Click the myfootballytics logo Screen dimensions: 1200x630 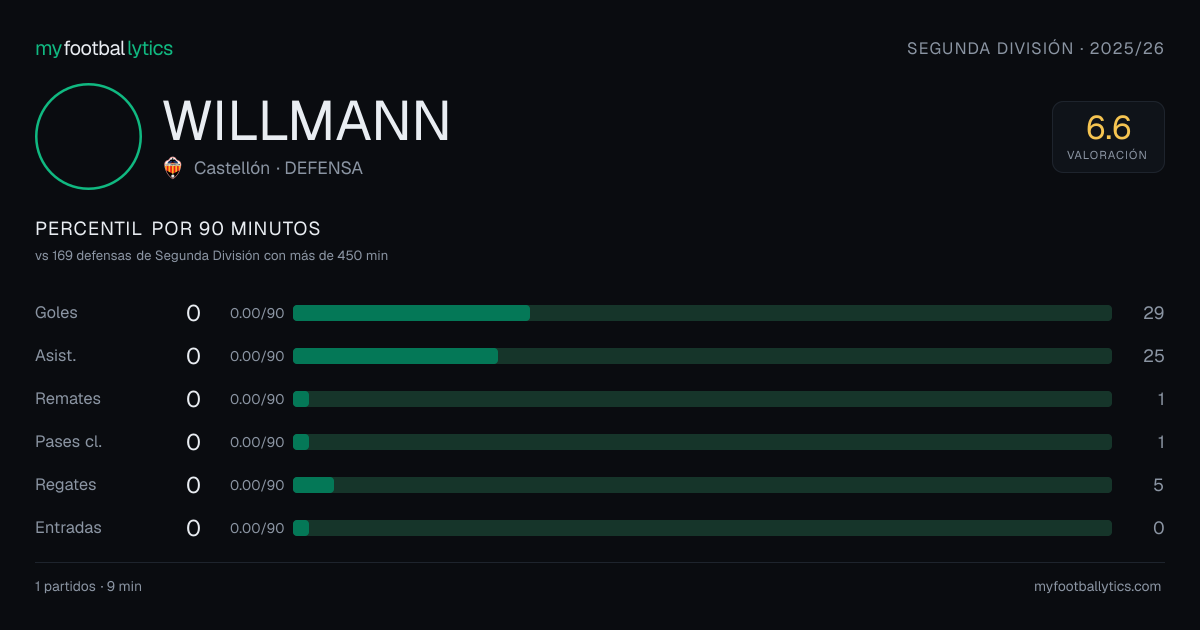point(104,48)
